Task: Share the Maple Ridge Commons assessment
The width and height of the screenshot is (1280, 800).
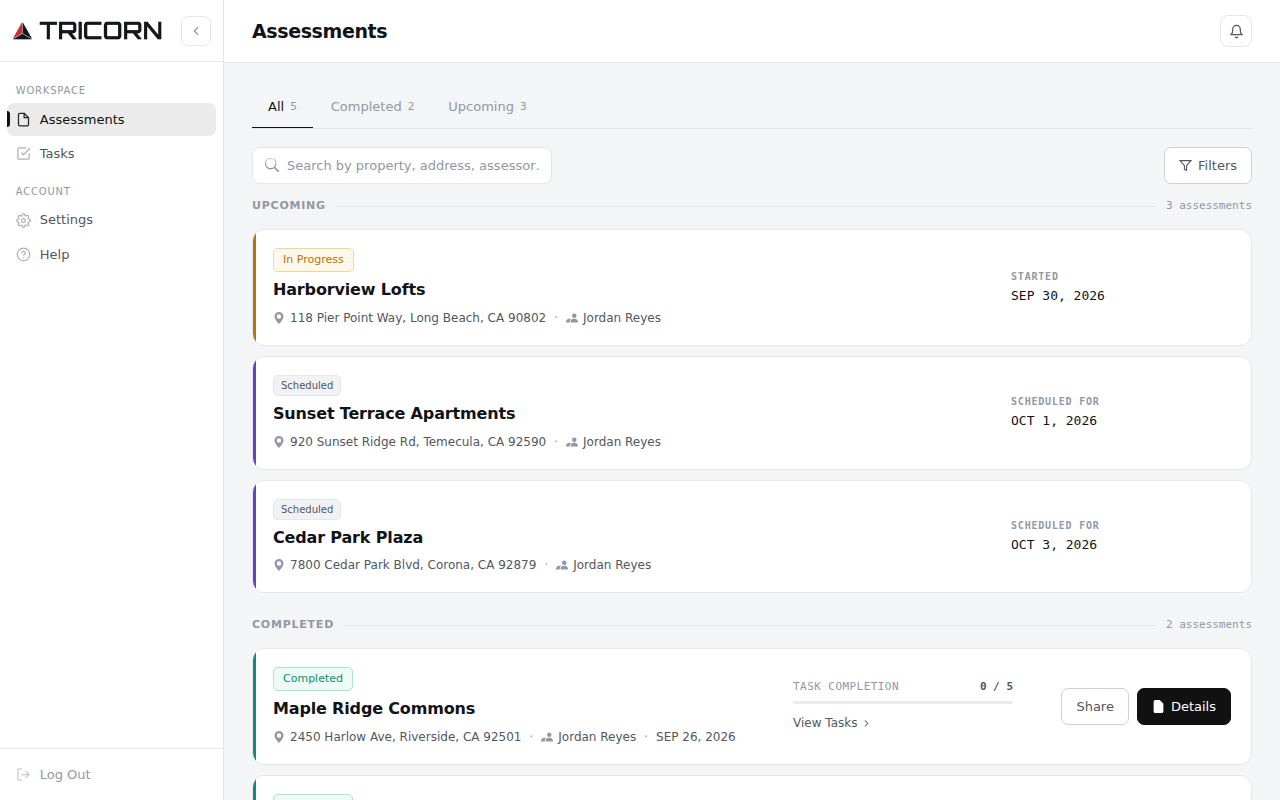Action: [x=1095, y=706]
